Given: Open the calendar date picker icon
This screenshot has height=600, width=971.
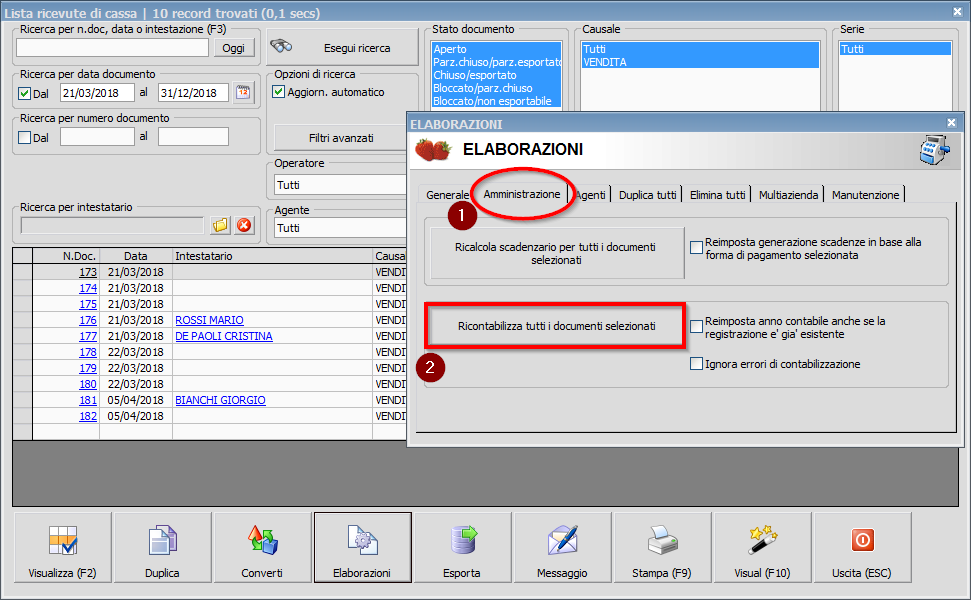Looking at the screenshot, I should [243, 93].
